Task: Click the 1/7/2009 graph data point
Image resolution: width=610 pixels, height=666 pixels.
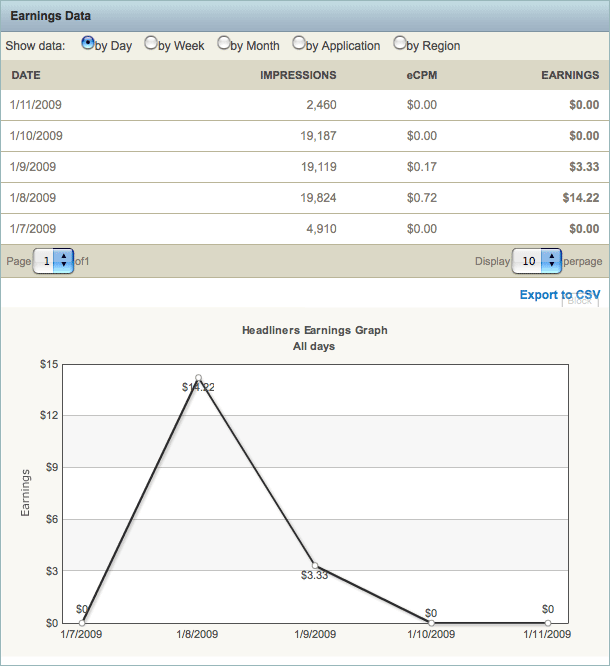Action: [x=82, y=622]
